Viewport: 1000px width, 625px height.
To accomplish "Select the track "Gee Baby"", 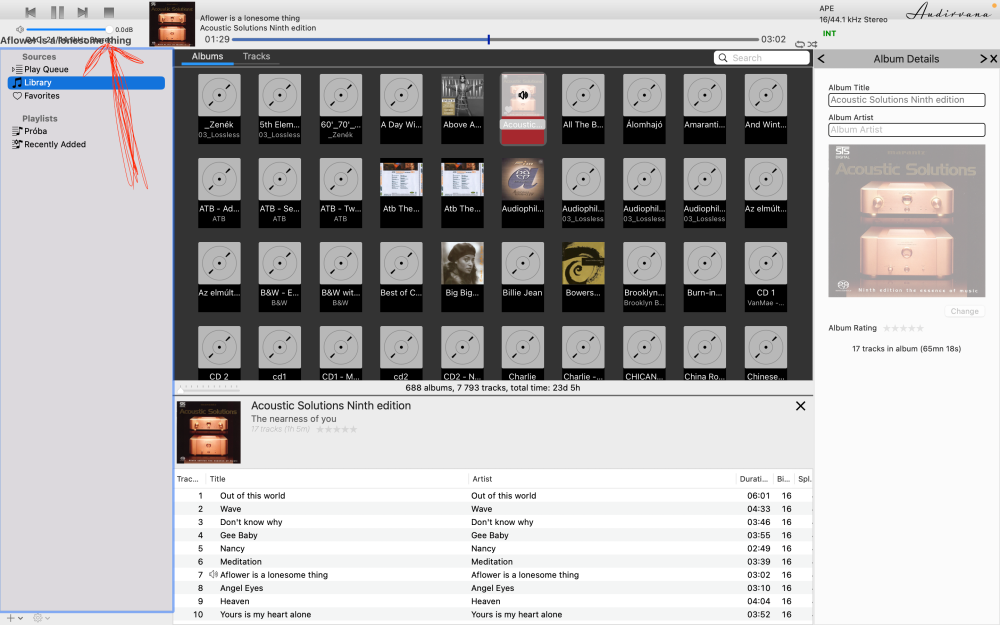I will point(494,536).
